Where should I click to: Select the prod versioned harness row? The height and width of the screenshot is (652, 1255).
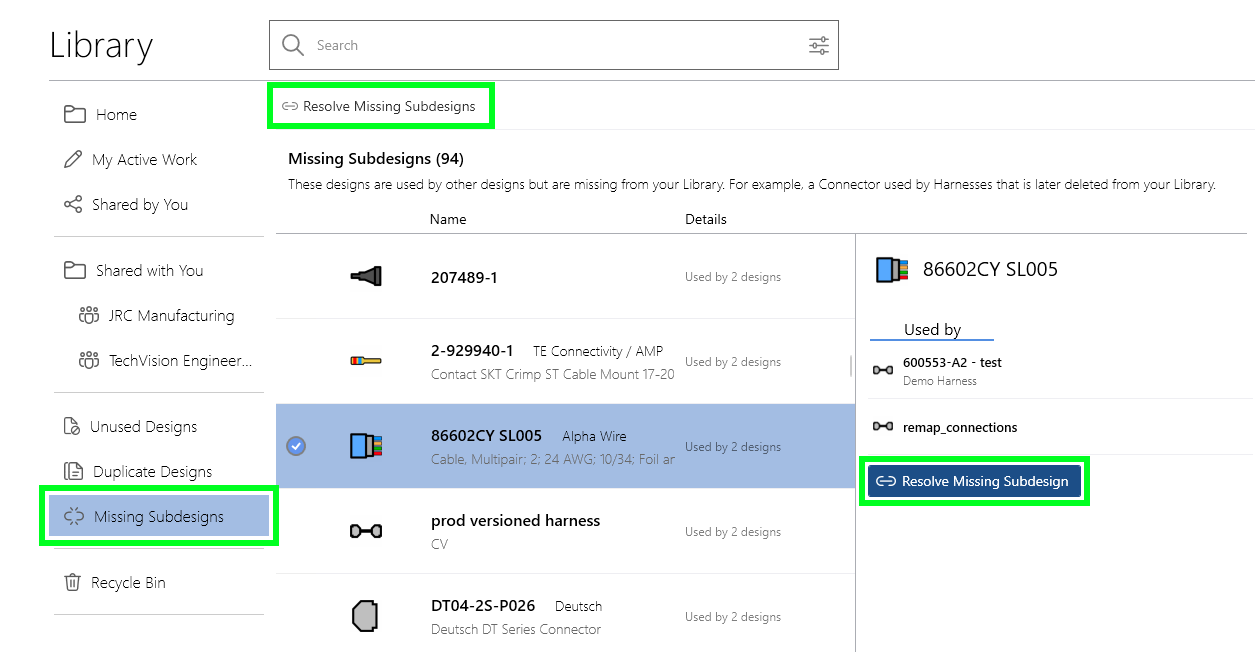click(x=565, y=531)
